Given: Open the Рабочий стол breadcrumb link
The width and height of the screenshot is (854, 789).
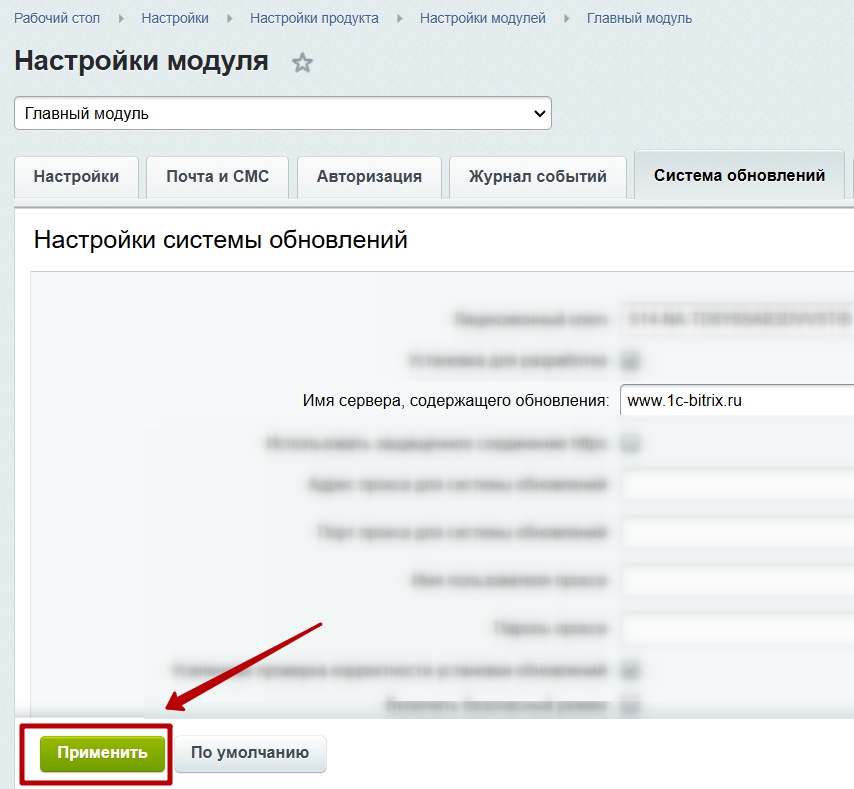Looking at the screenshot, I should (x=56, y=18).
